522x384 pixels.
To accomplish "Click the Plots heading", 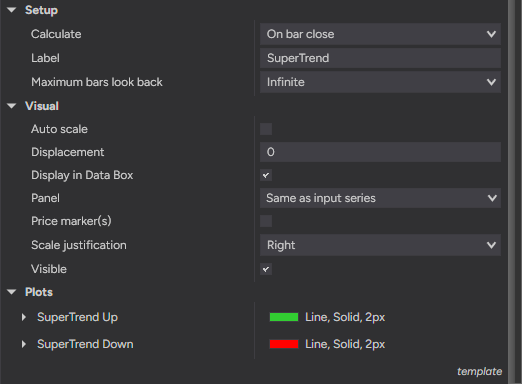I will (39, 292).
